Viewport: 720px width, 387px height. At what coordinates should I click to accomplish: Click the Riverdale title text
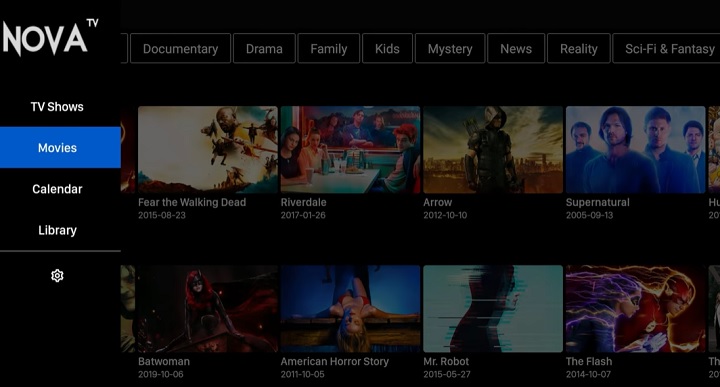(304, 202)
